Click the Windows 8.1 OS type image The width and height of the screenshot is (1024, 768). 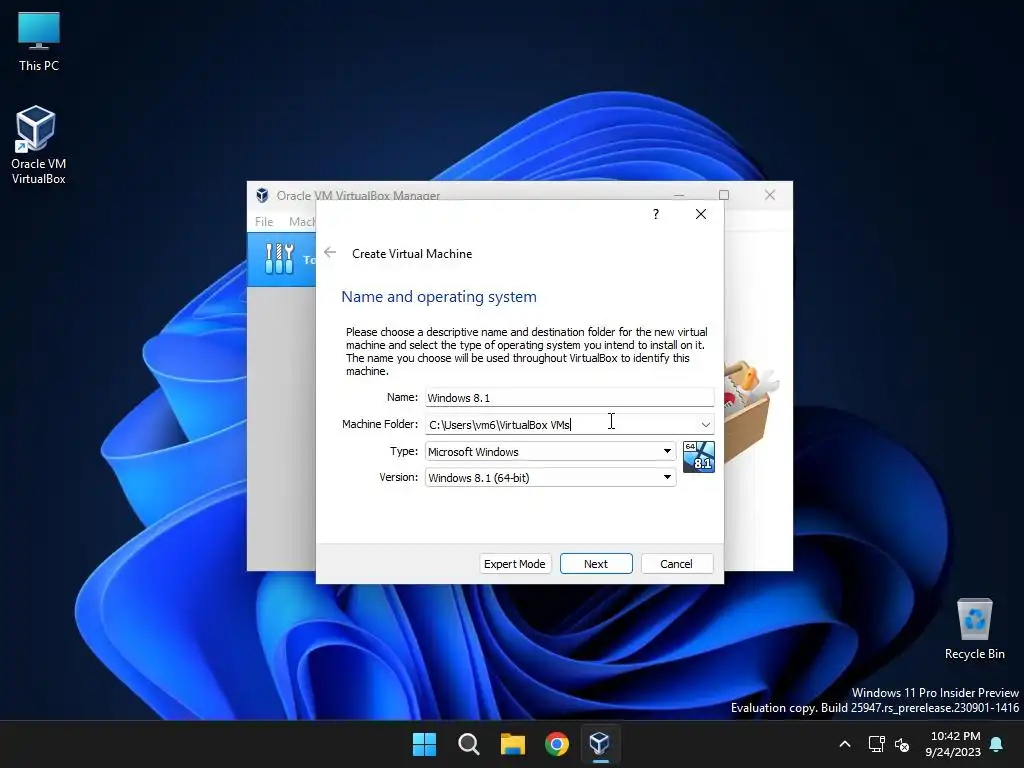pos(699,456)
